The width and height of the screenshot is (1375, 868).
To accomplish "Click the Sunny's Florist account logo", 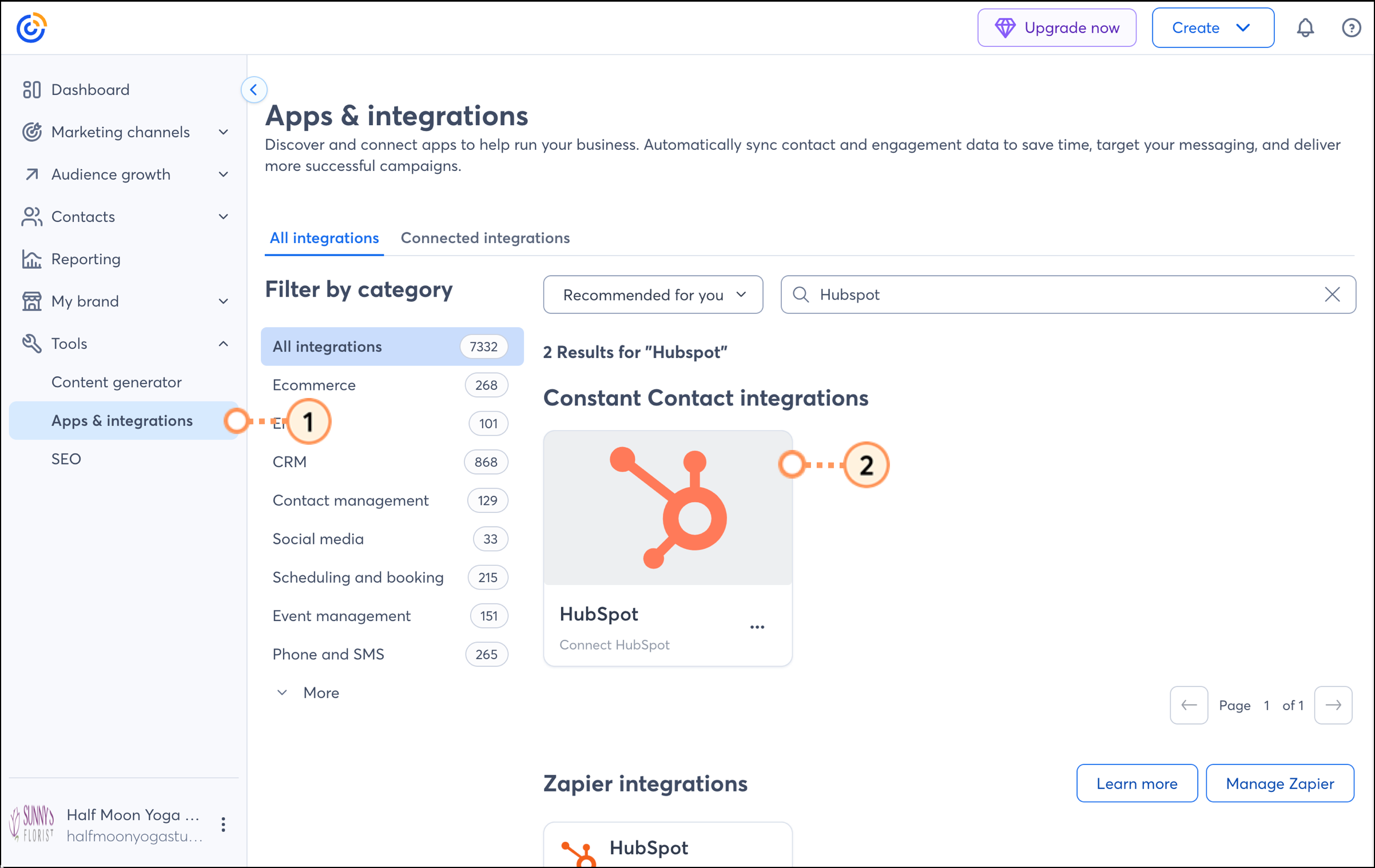I will point(33,824).
